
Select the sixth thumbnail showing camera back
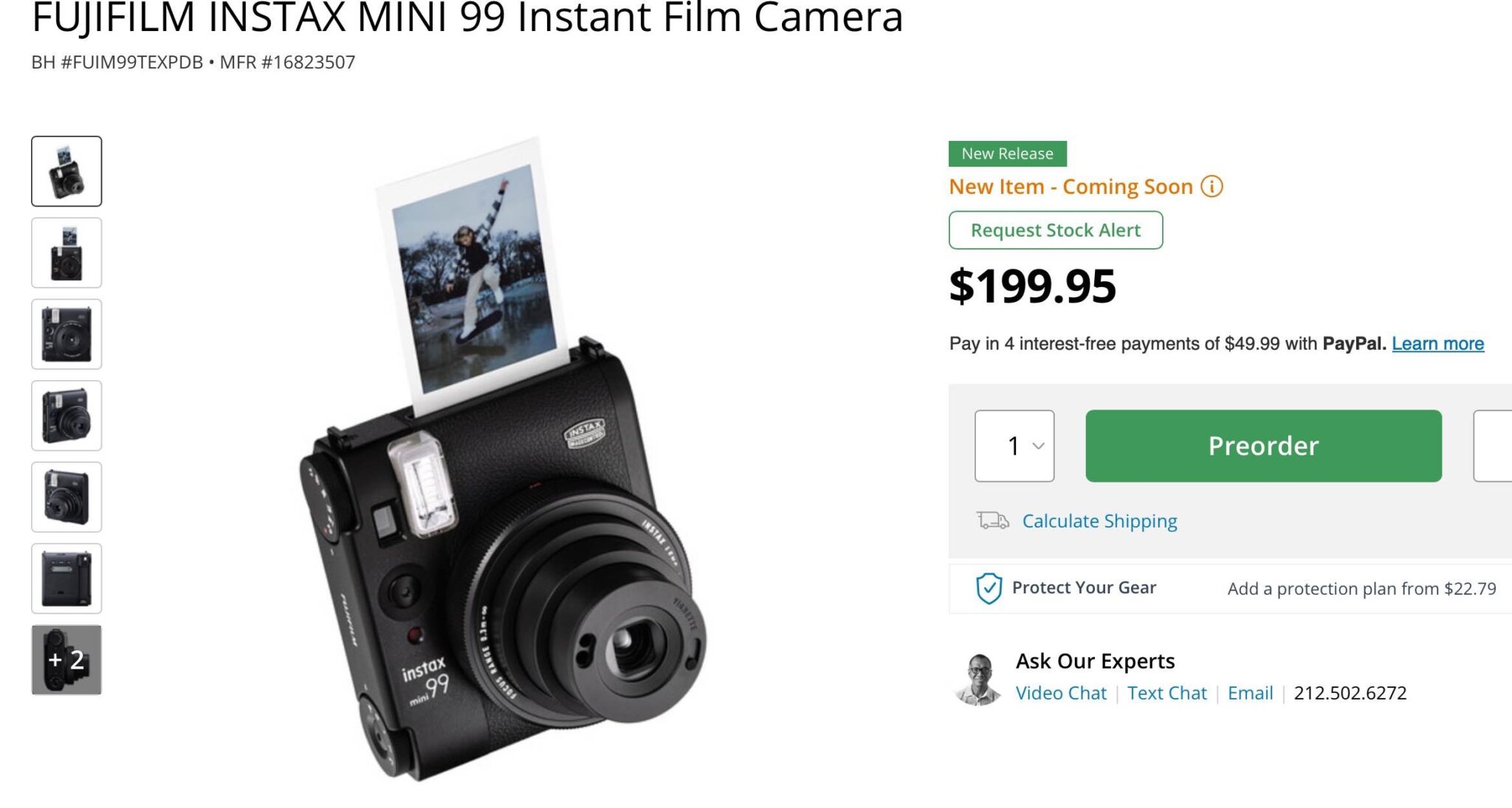pos(66,579)
